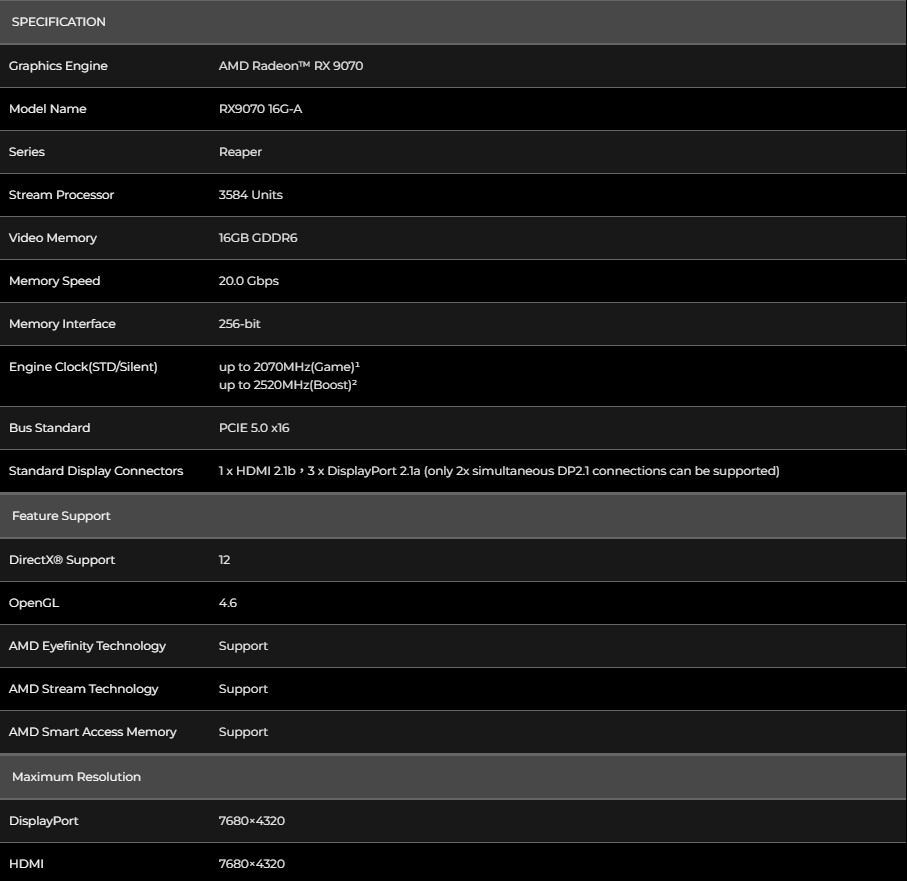The height and width of the screenshot is (881, 907).
Task: Click the Maximum Resolution section header
Action: coord(76,776)
